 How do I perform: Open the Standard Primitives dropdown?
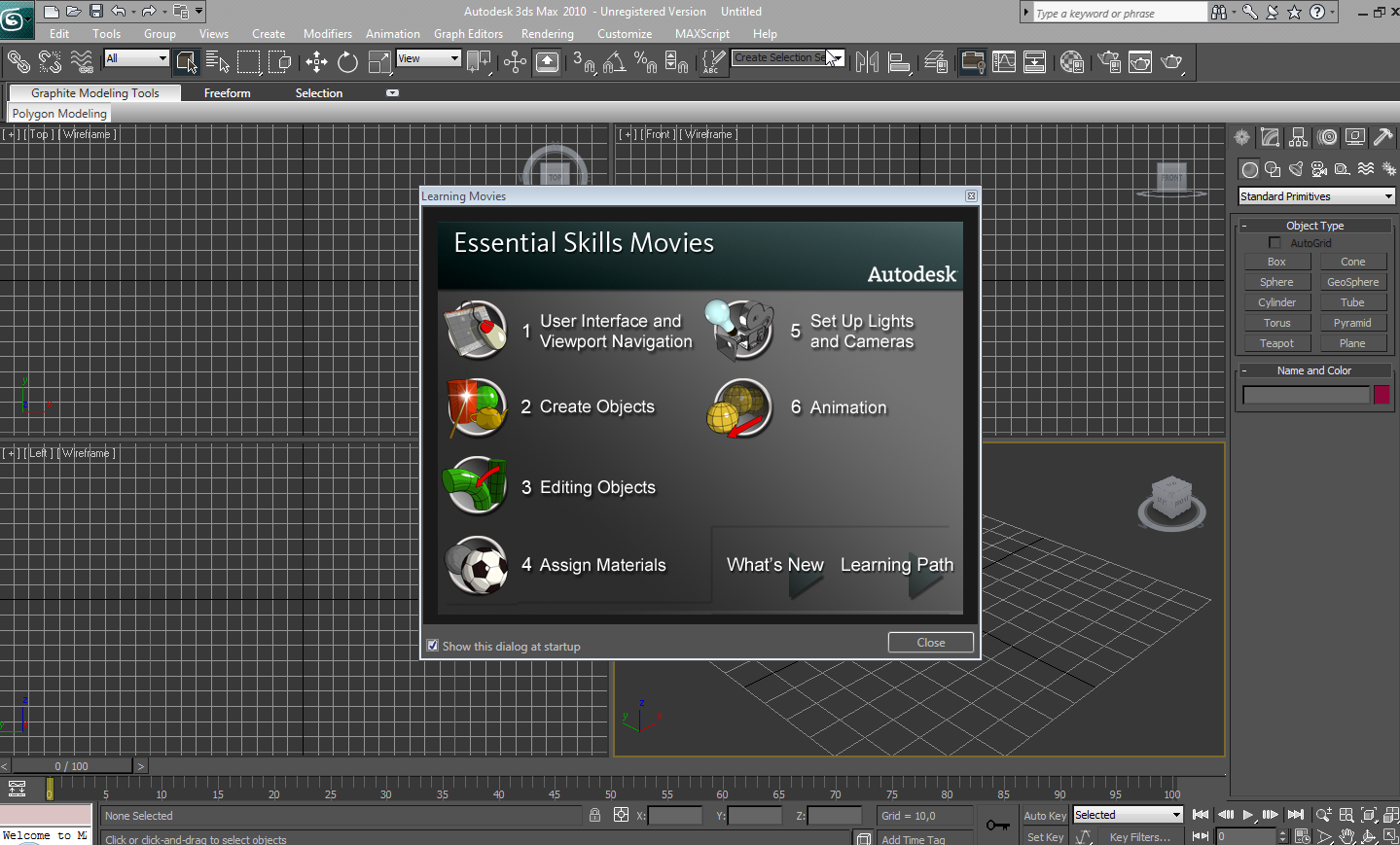click(x=1315, y=196)
